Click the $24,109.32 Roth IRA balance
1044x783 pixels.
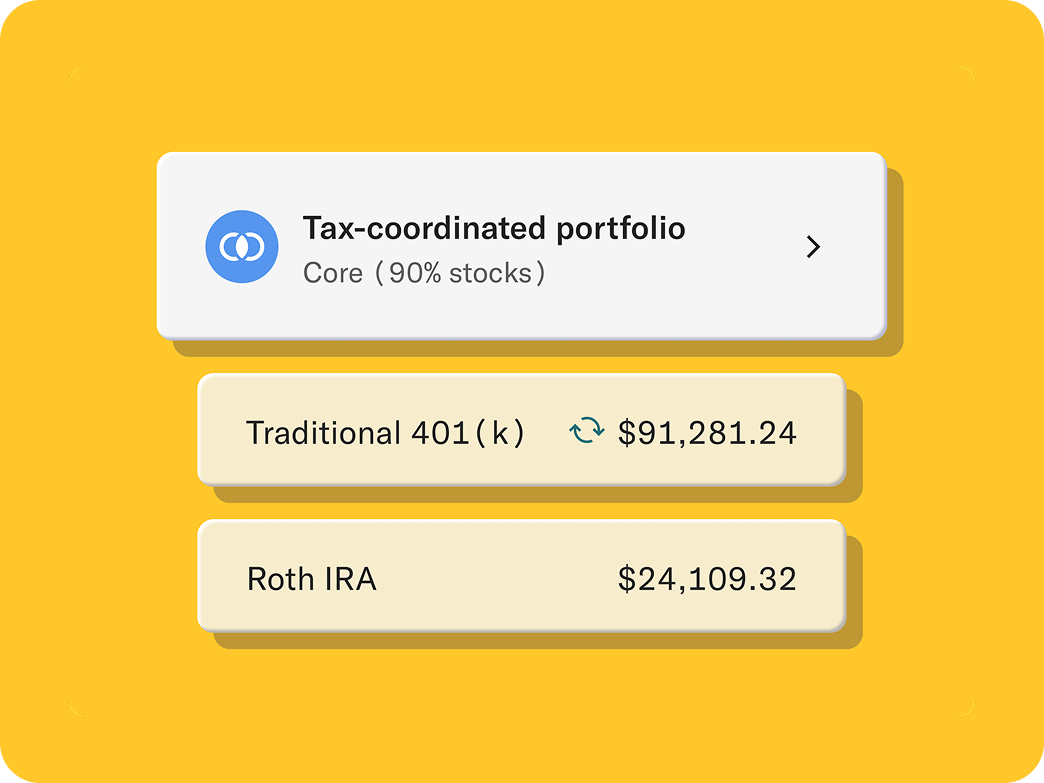pyautogui.click(x=707, y=577)
